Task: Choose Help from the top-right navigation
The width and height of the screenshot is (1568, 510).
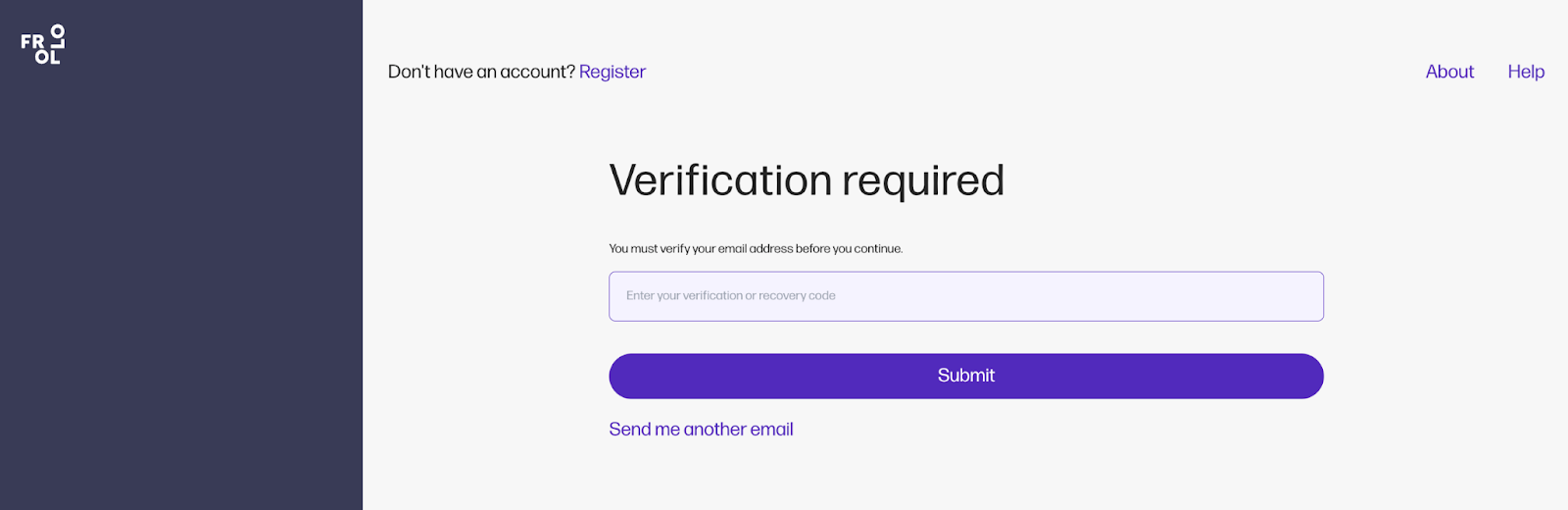Action: (1526, 72)
